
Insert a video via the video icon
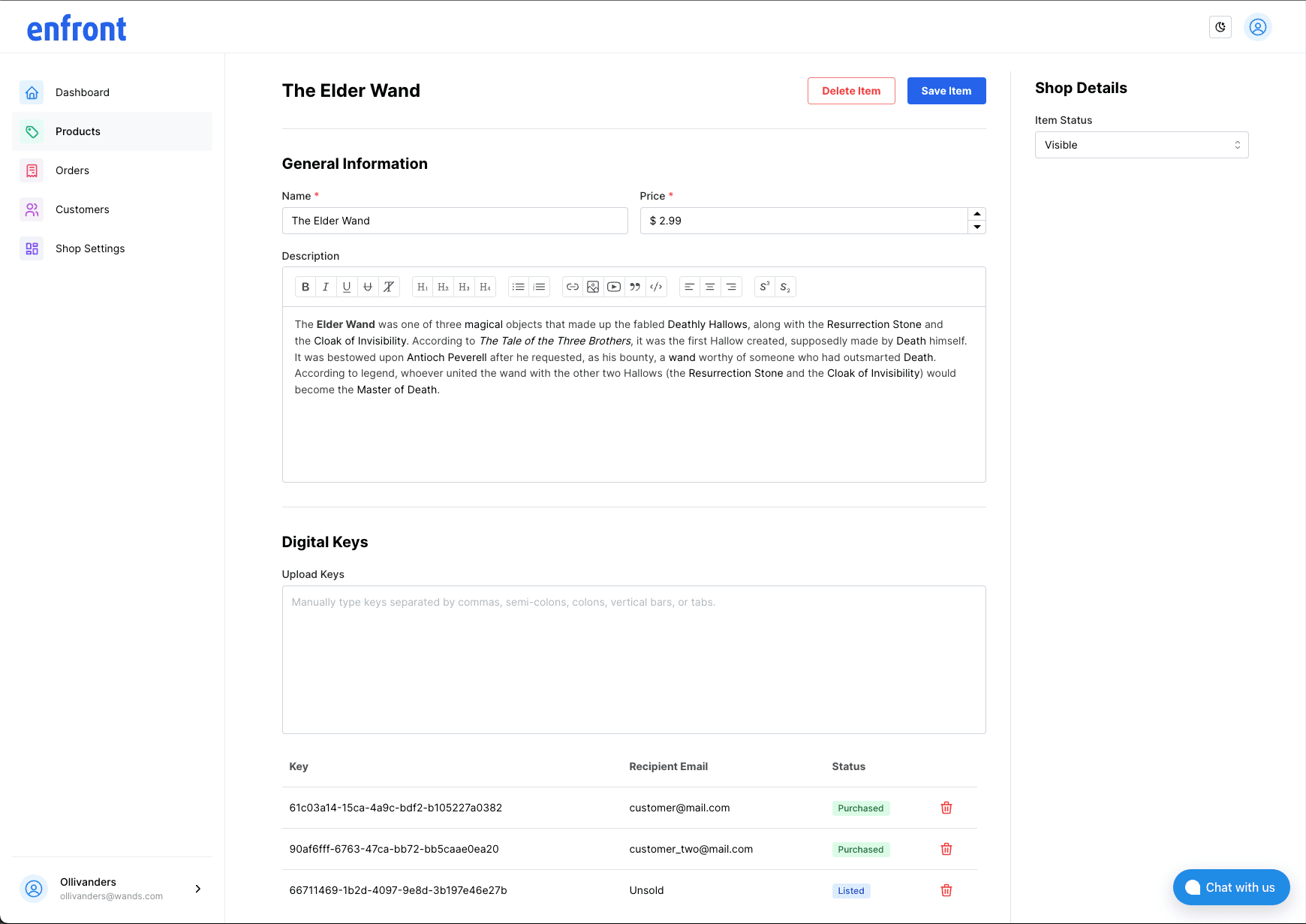614,287
